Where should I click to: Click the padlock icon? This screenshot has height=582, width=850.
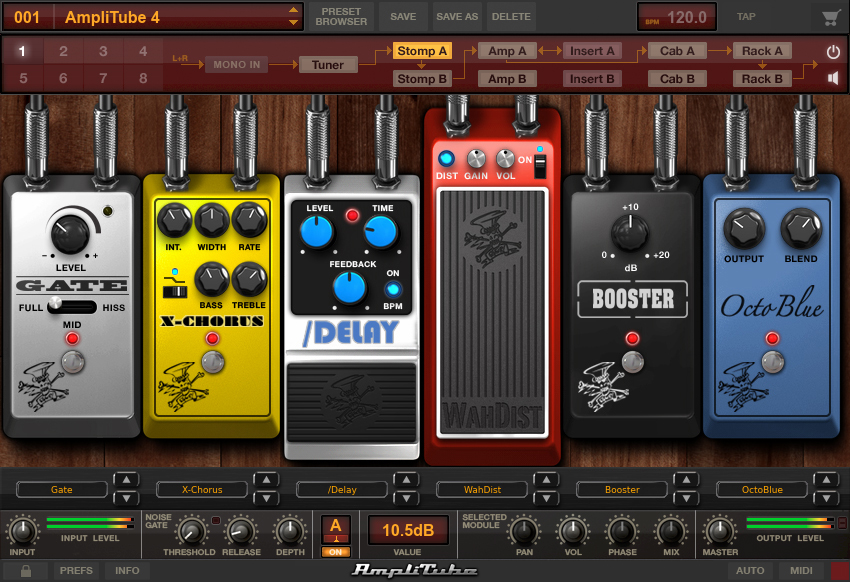click(25, 571)
